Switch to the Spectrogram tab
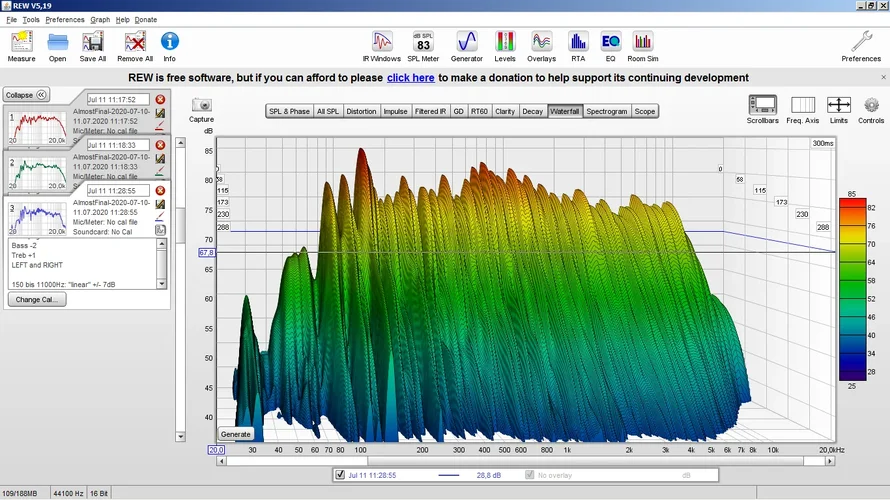This screenshot has height=500, width=890. [x=607, y=111]
